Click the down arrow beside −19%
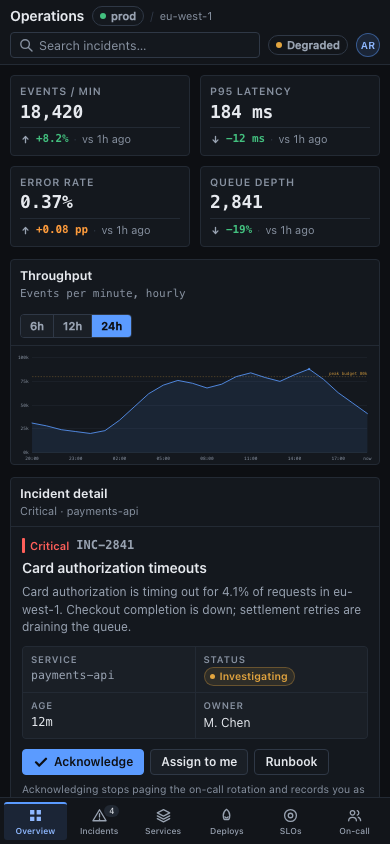The height and width of the screenshot is (844, 390). (215, 230)
